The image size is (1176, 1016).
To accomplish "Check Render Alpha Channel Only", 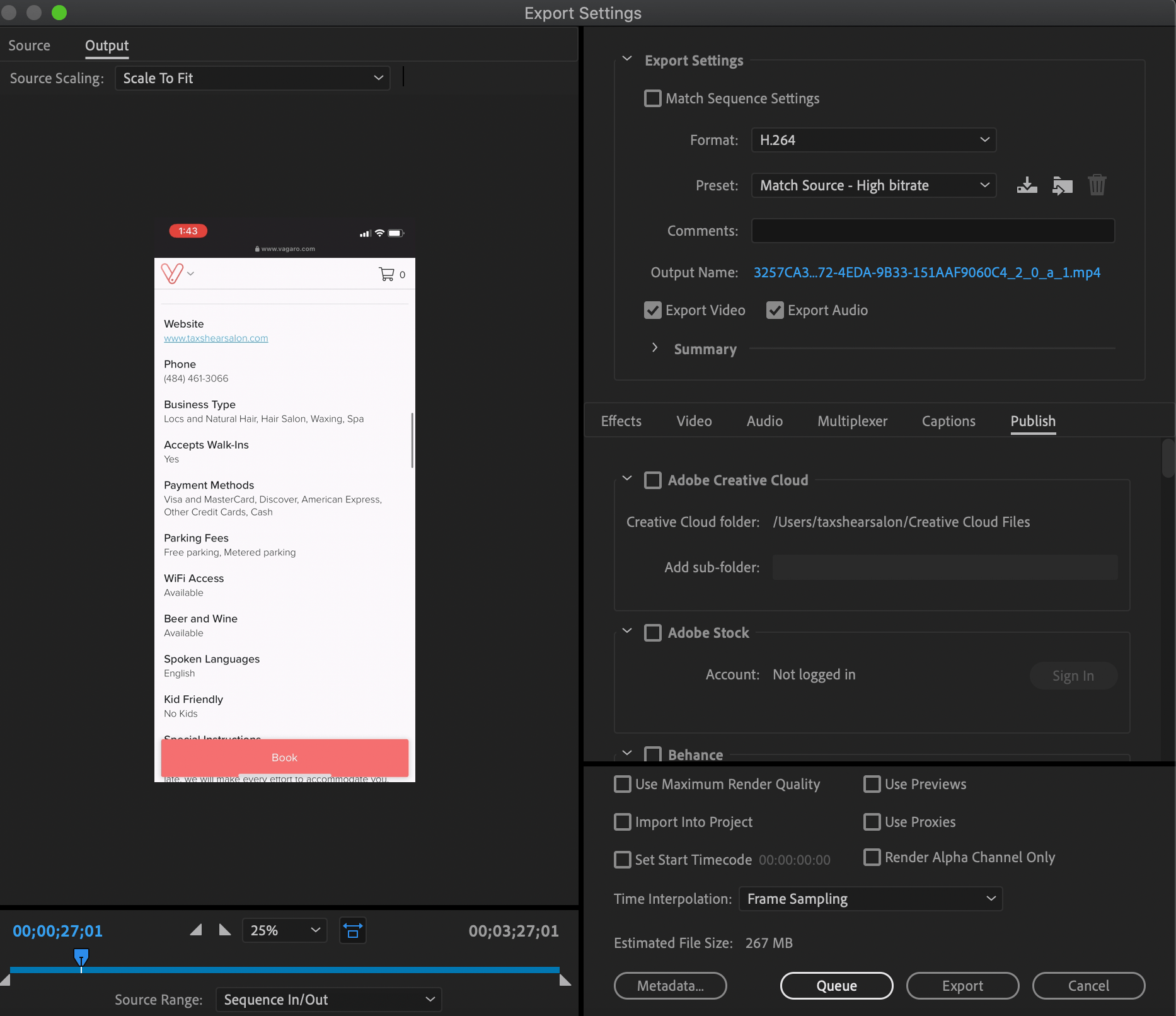I will 872,857.
